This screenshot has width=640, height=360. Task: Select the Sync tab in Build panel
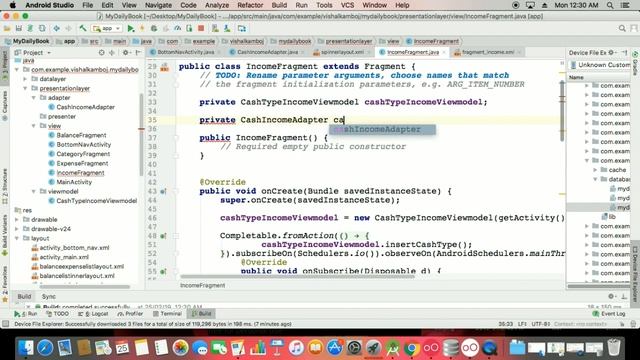pyautogui.click(x=49, y=296)
